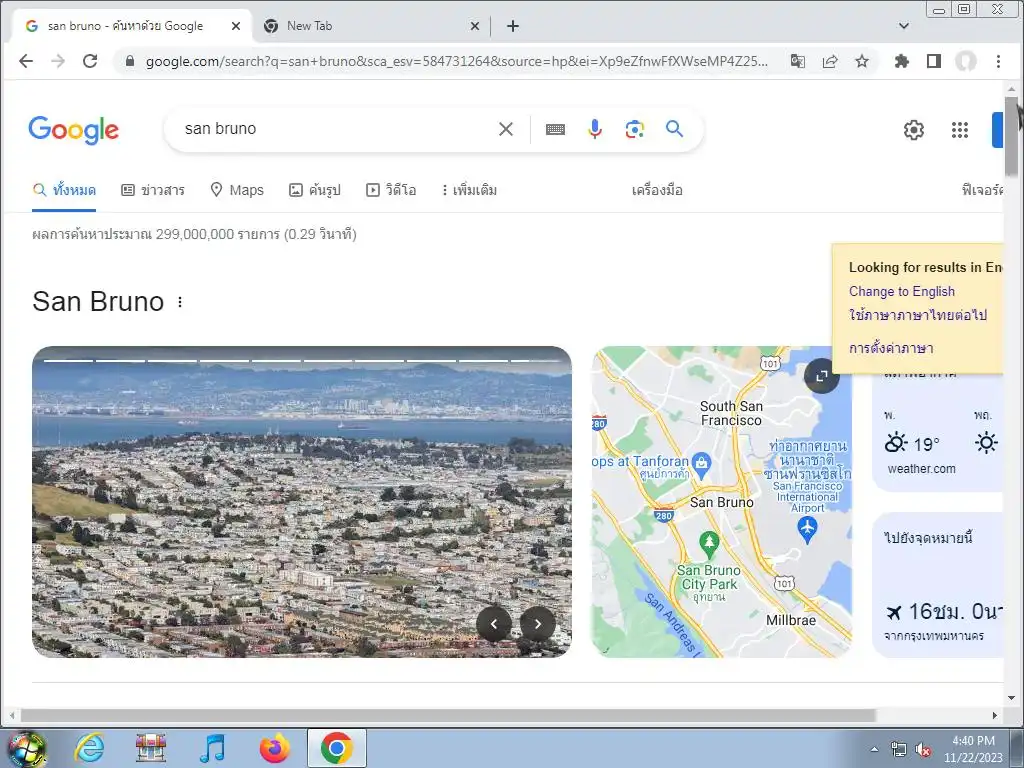This screenshot has height=768, width=1024.
Task: Switch to the วิดีโอ videos tab
Action: pos(391,190)
